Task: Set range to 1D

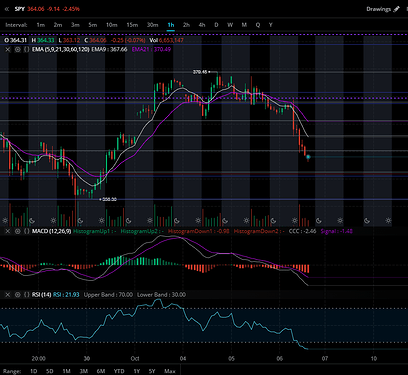Action: [x=34, y=371]
